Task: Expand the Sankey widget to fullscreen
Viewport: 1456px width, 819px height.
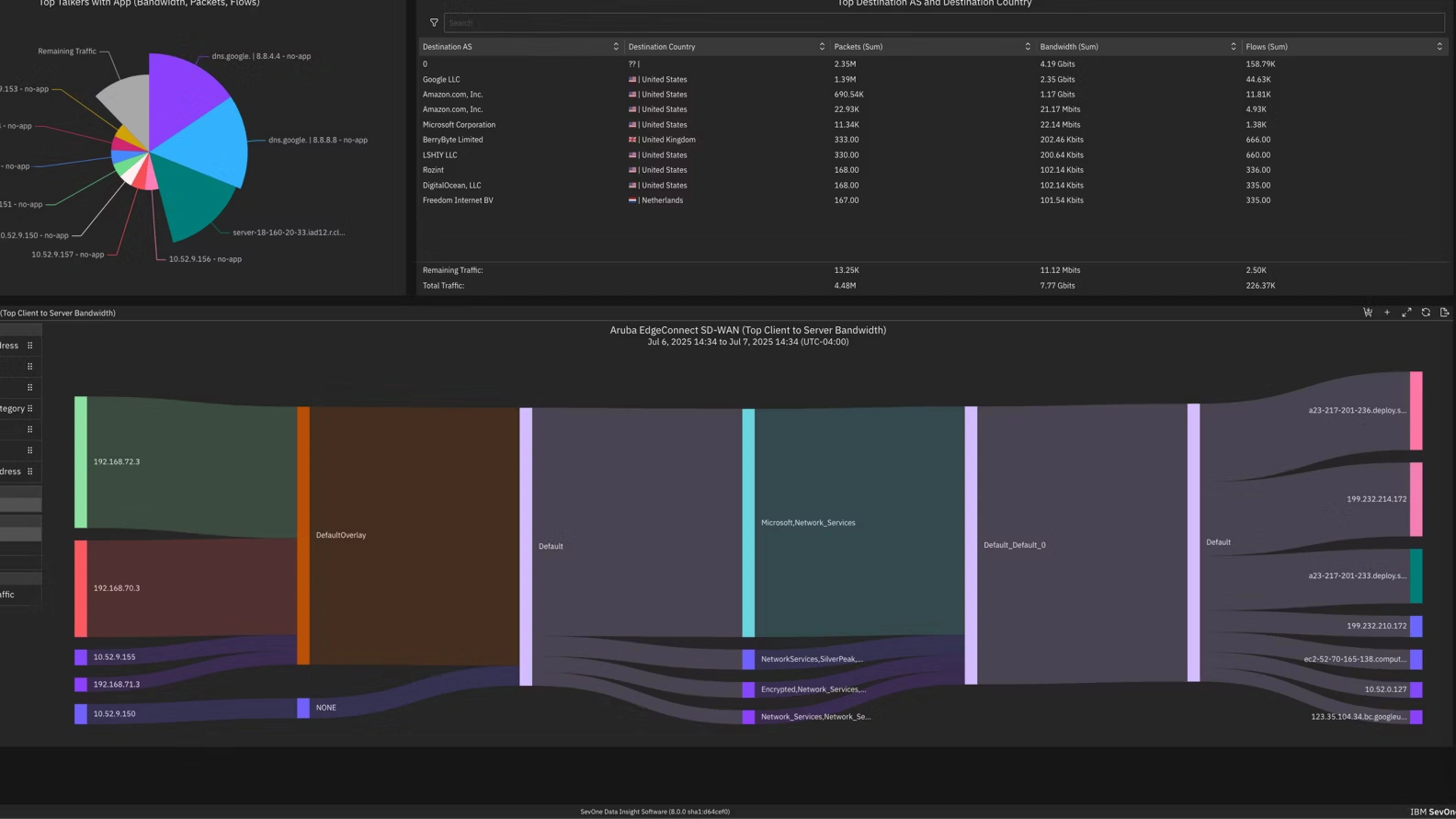Action: click(1406, 313)
